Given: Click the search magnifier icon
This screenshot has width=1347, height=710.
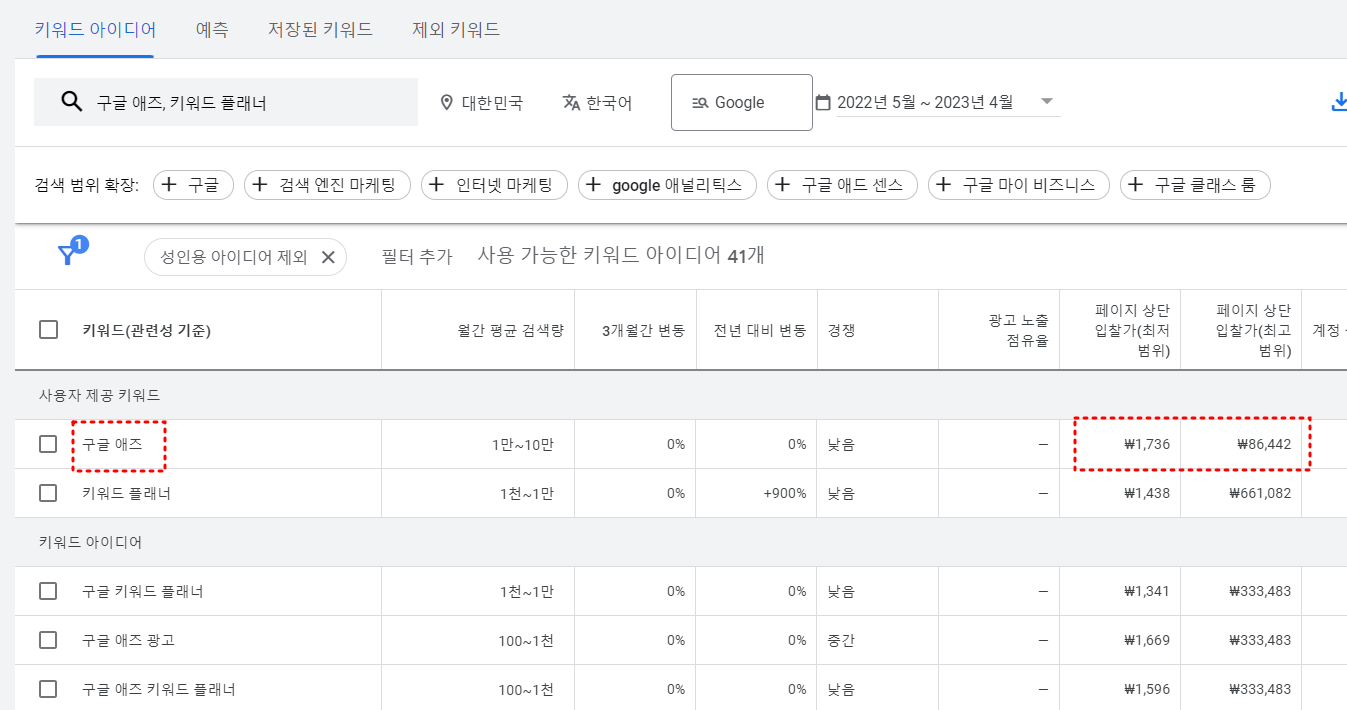Looking at the screenshot, I should tap(71, 102).
